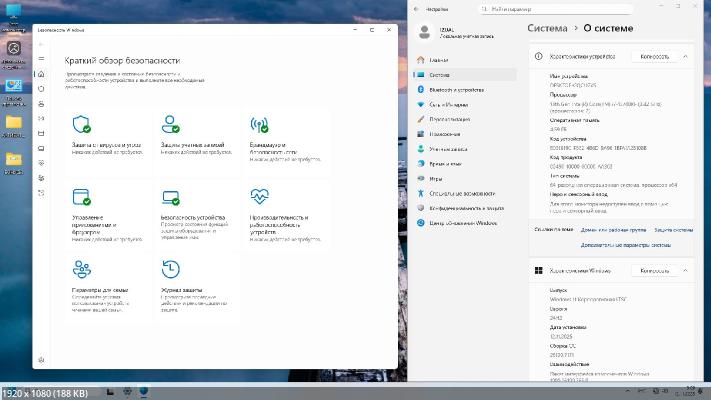Open settings gear in Windows Security sidebar
The width and height of the screenshot is (711, 400).
41,359
